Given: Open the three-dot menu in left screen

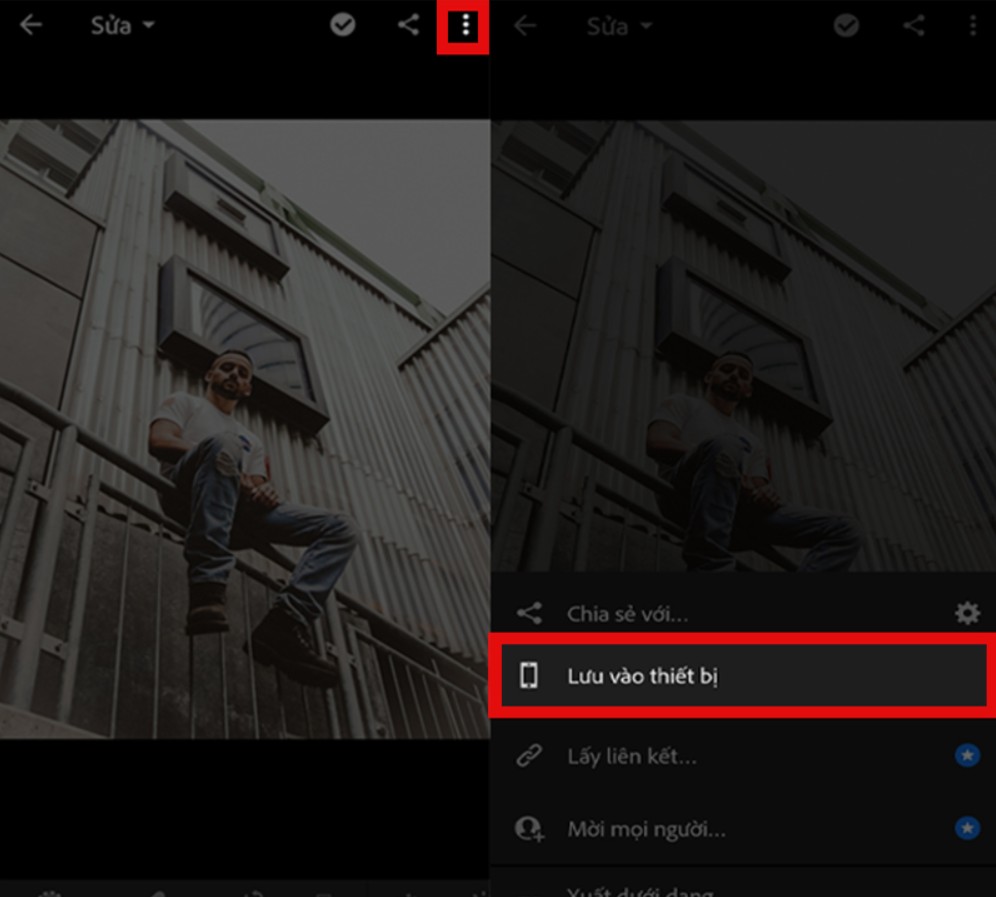Looking at the screenshot, I should (x=464, y=26).
